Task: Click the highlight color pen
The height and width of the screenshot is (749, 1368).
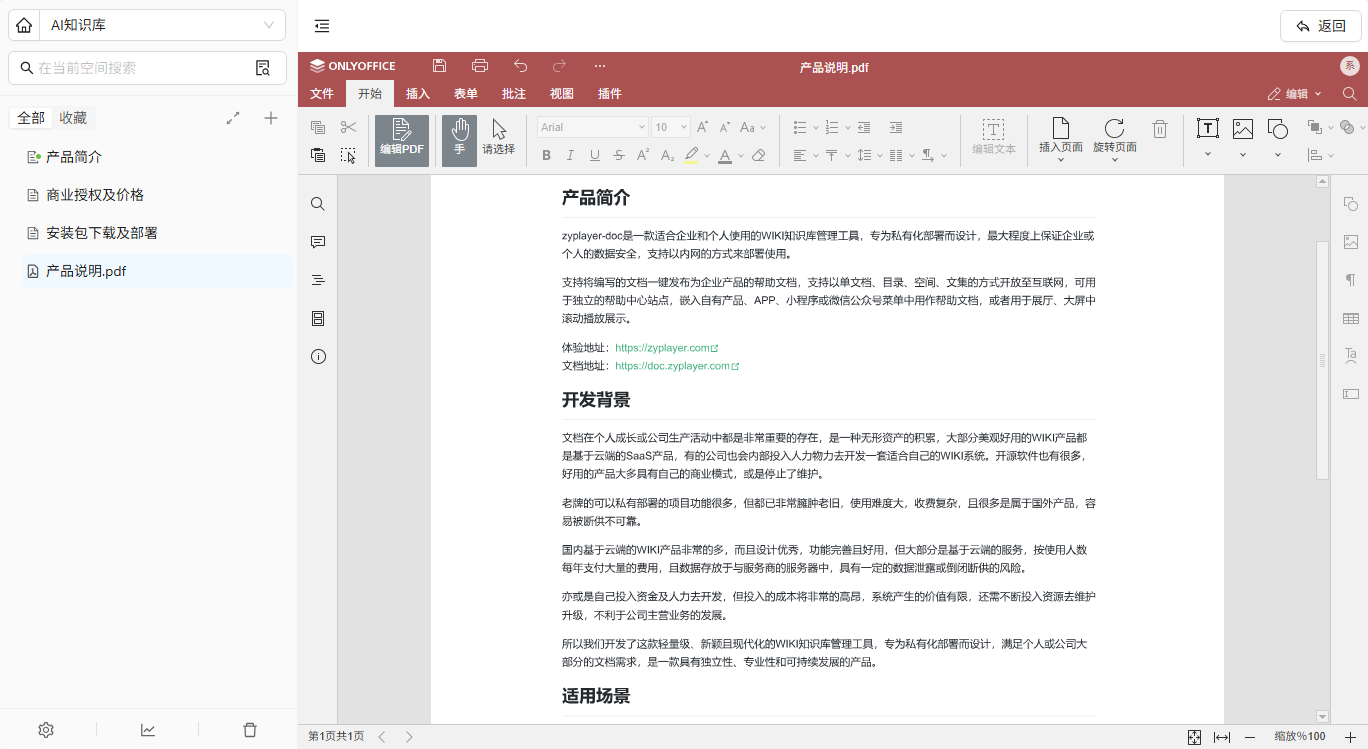Action: coord(692,155)
